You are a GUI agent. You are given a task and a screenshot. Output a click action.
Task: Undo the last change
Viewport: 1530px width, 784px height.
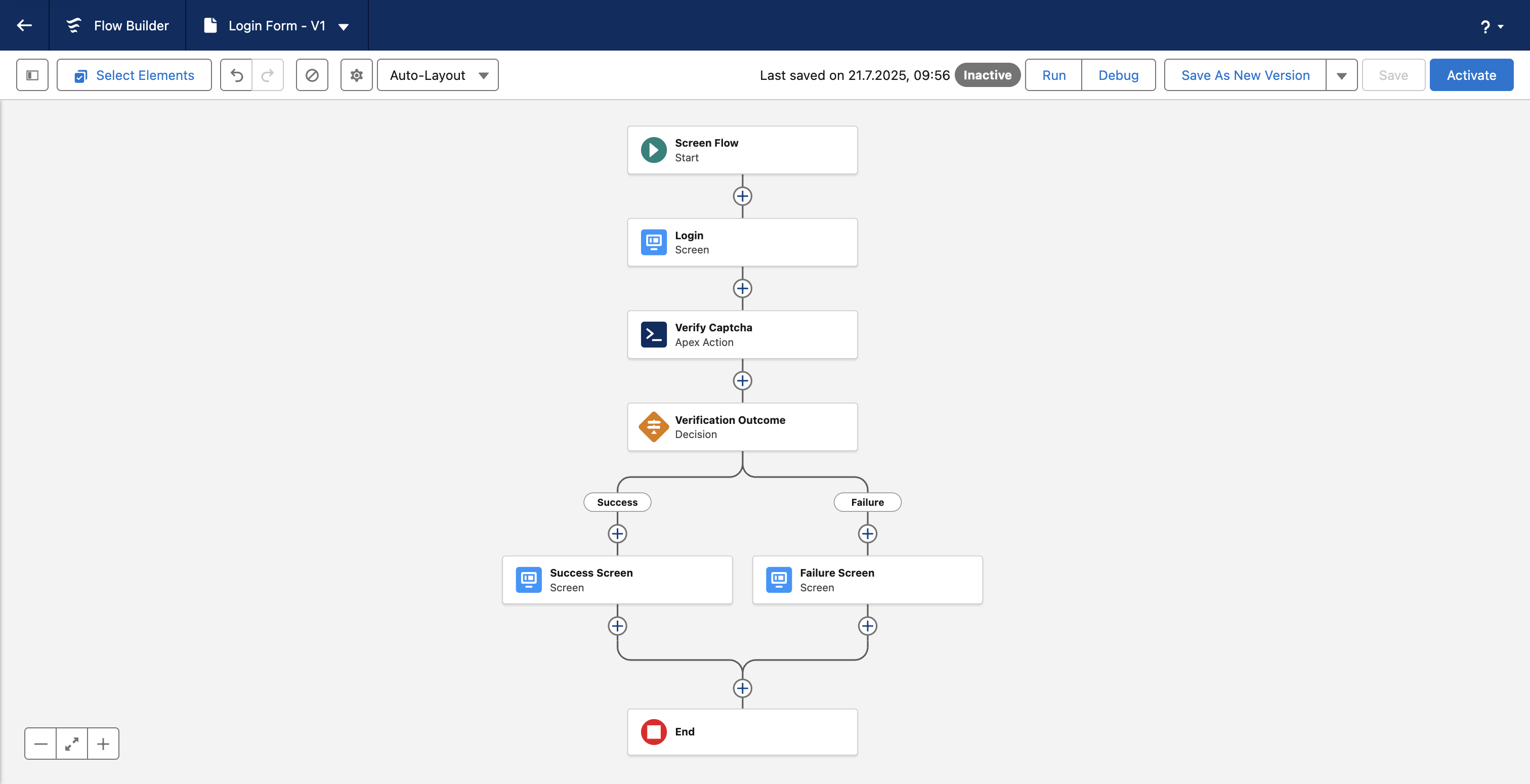pos(236,75)
